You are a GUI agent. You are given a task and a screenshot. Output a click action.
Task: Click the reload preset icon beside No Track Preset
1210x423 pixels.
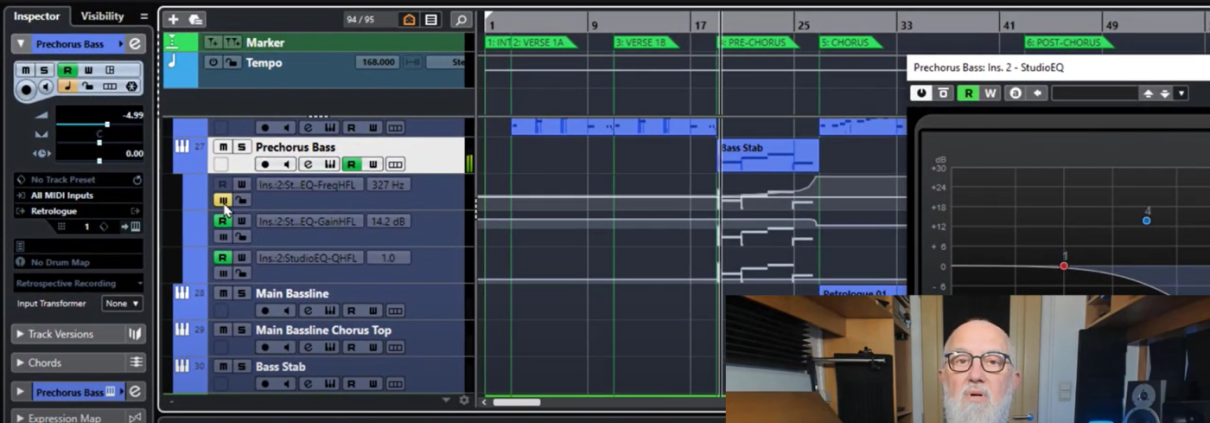tap(136, 180)
